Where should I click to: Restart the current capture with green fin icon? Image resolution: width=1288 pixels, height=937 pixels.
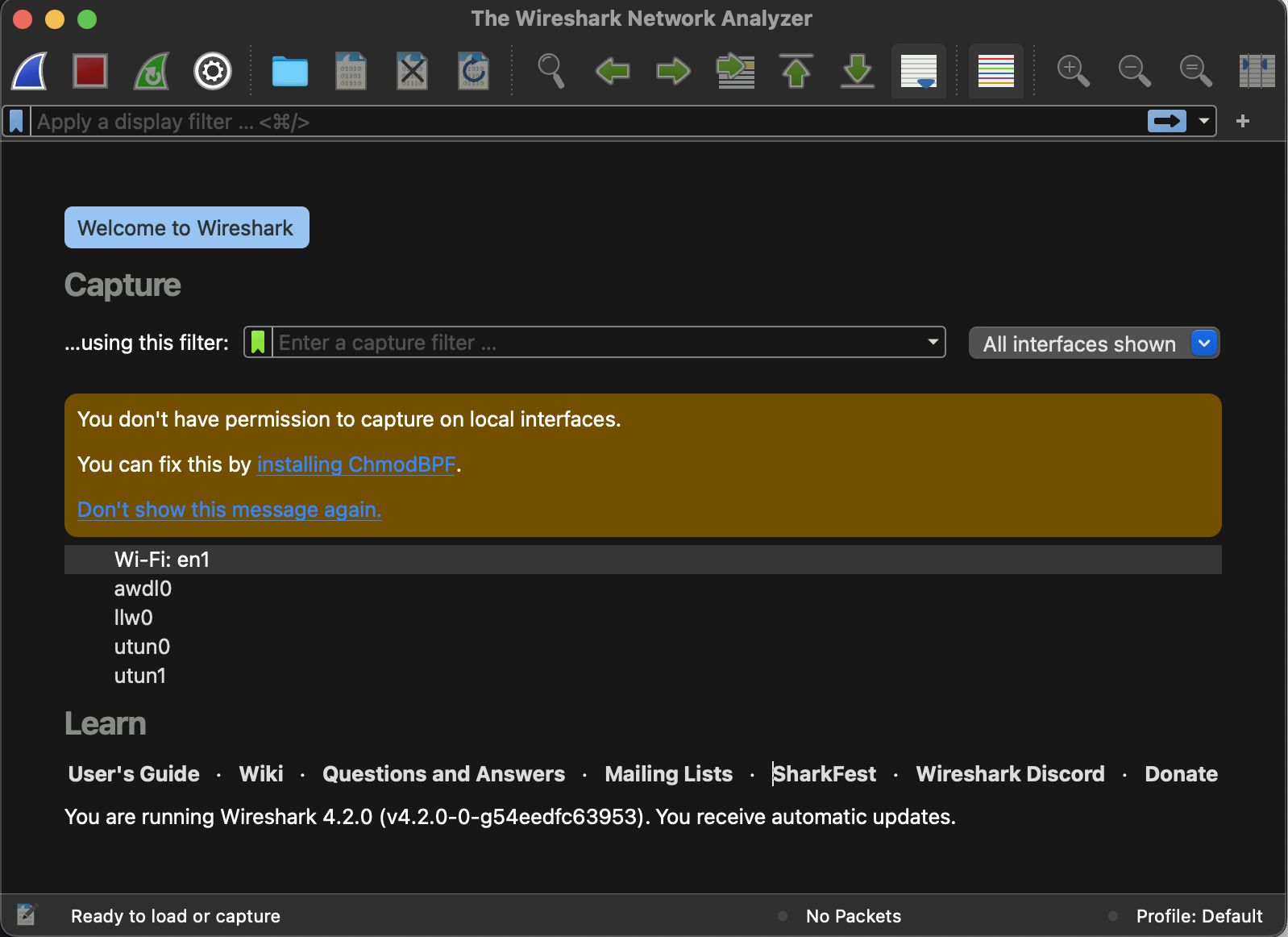152,71
